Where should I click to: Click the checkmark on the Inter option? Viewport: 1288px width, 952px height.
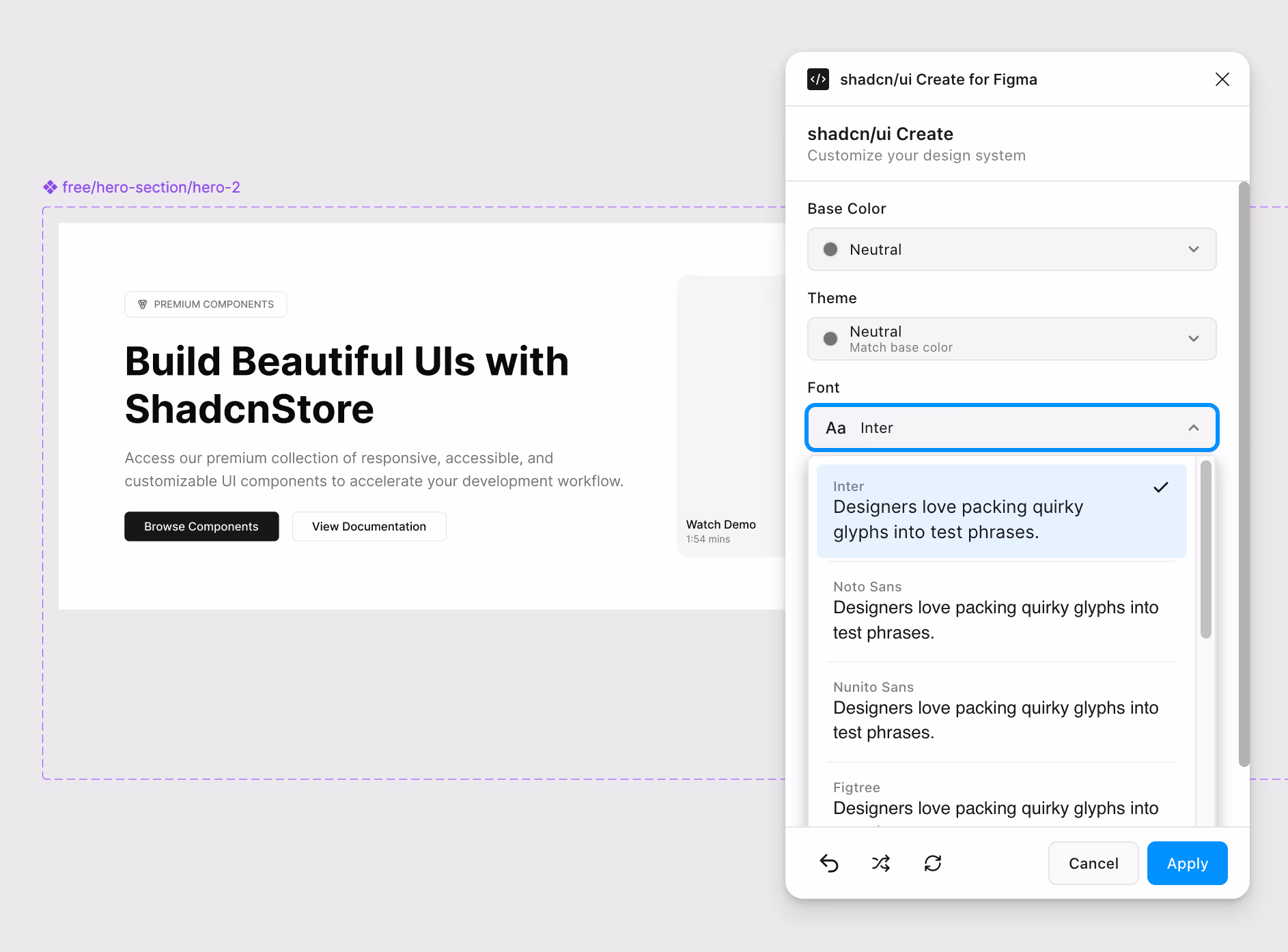click(1161, 487)
